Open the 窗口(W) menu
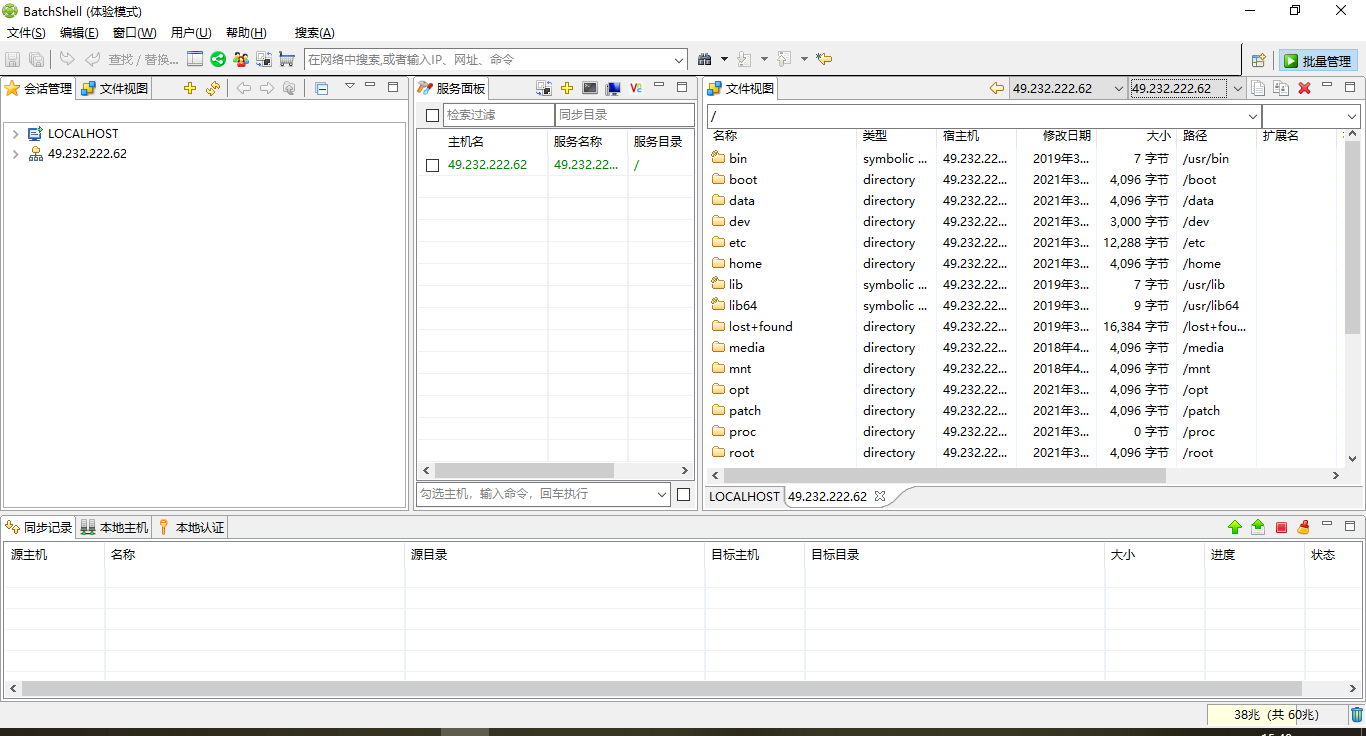 134,33
